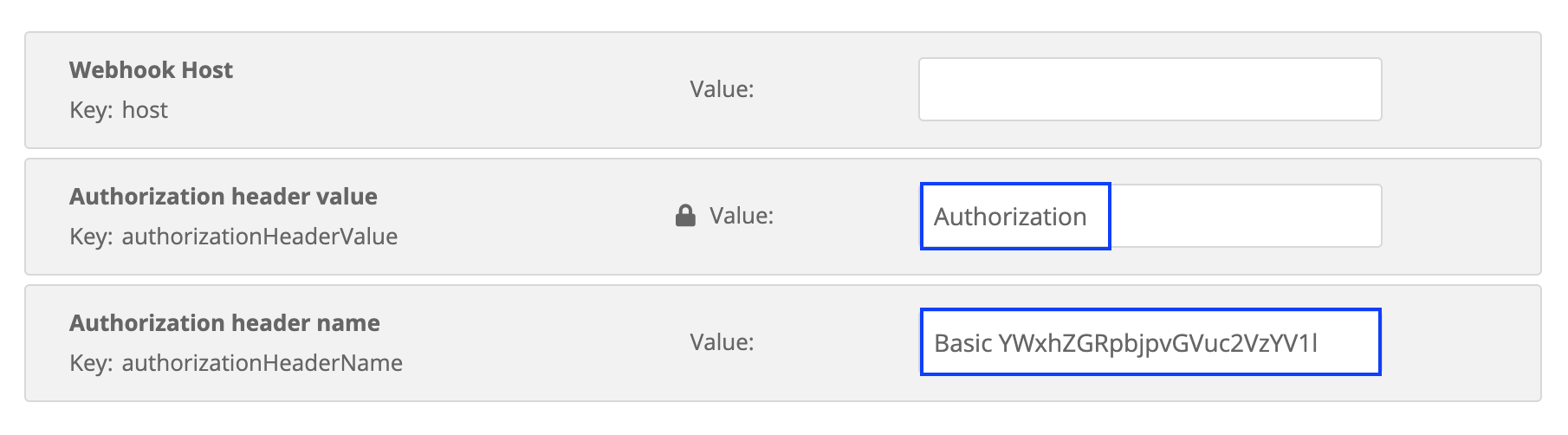Click "Value:" label in Authorization header name row
This screenshot has height=435, width=1568.
pyautogui.click(x=722, y=342)
